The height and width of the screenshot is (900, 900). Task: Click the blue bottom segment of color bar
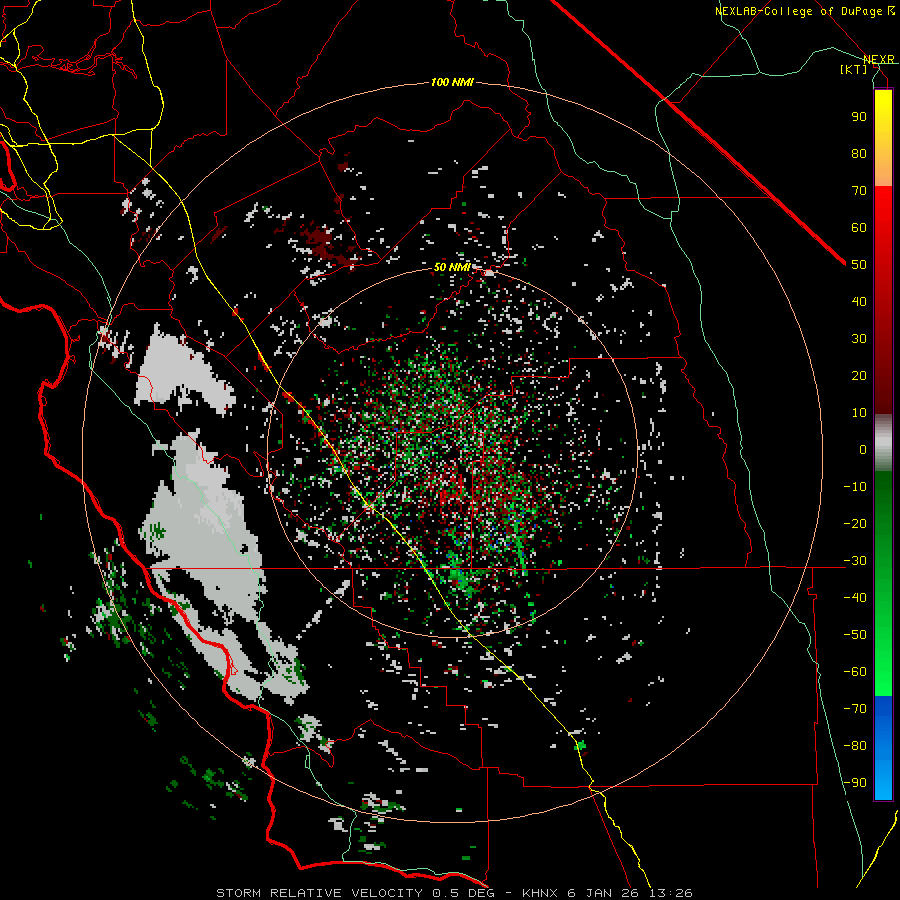tap(883, 748)
